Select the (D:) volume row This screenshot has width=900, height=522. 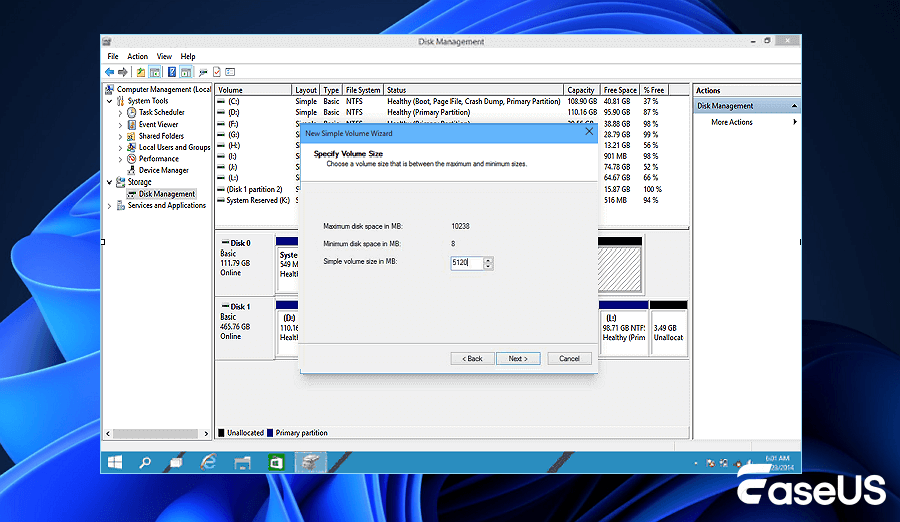click(451, 113)
